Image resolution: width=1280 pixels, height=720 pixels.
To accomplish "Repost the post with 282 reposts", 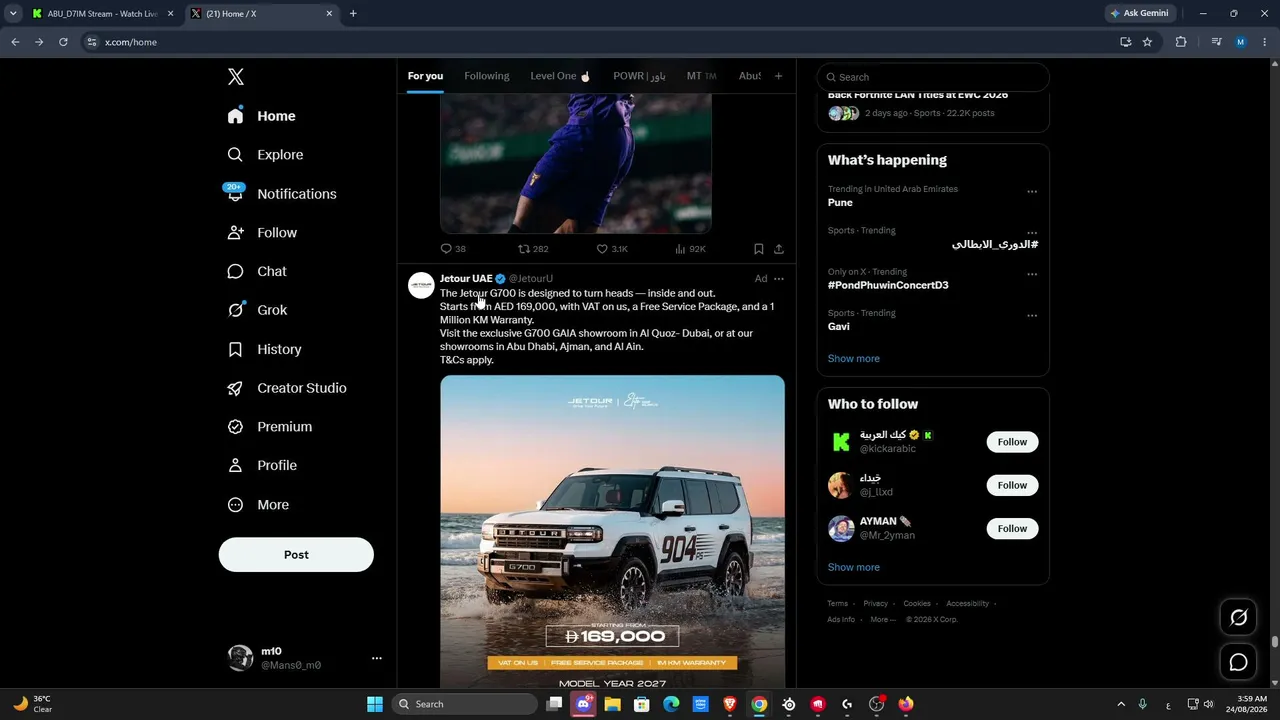I will tap(533, 249).
